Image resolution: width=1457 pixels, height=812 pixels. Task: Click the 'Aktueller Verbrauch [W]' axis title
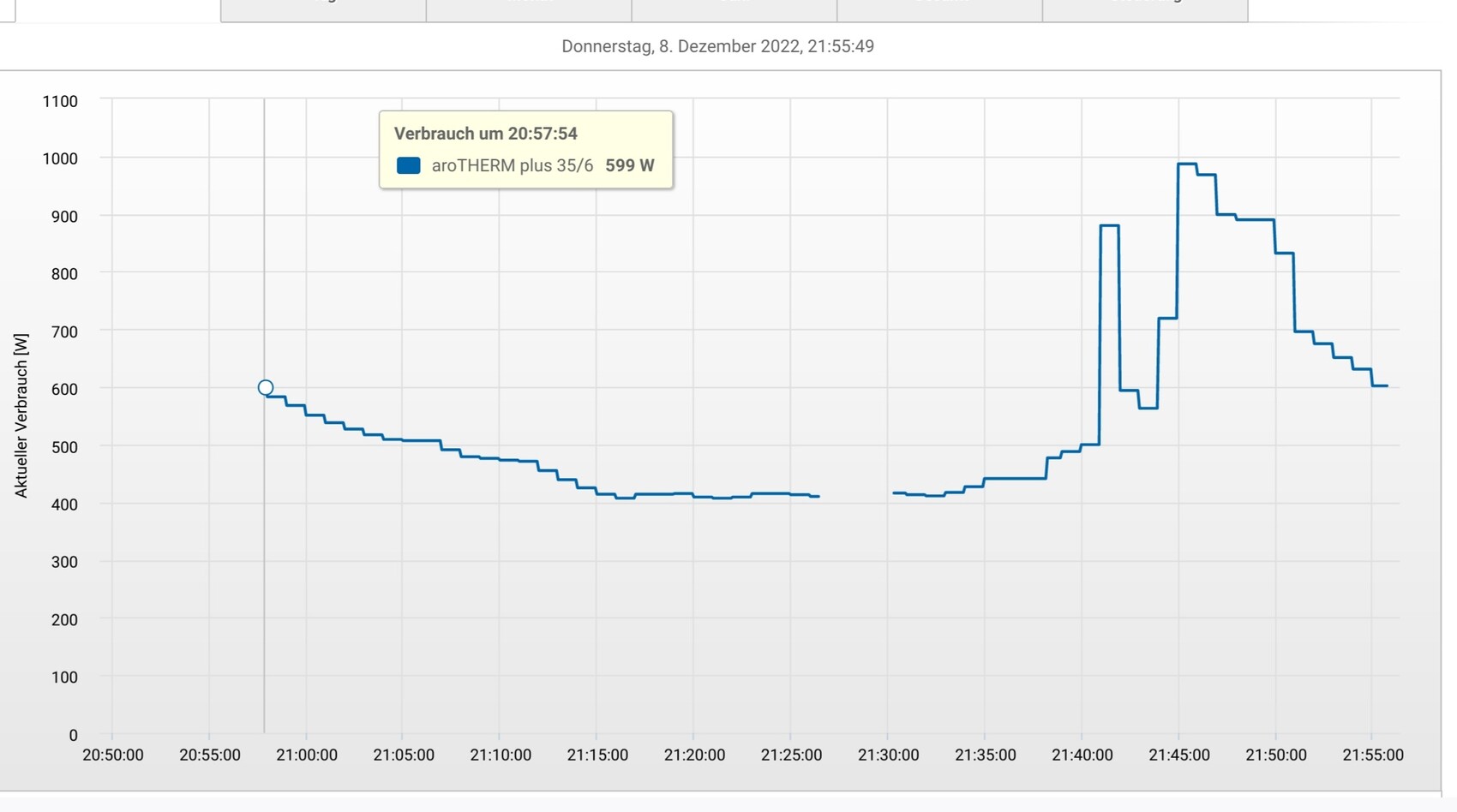[x=21, y=415]
